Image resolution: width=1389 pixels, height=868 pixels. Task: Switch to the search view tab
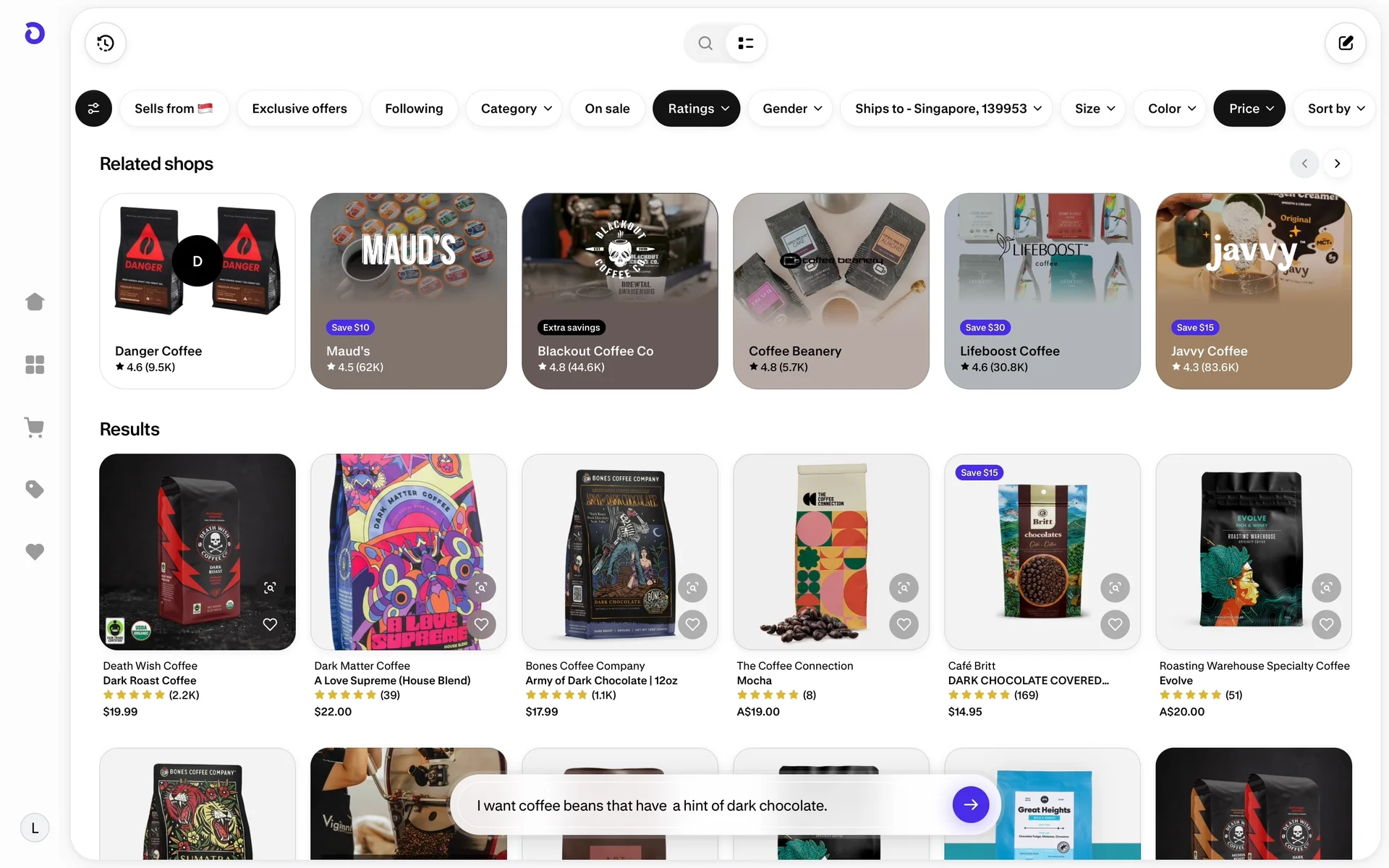pos(705,43)
